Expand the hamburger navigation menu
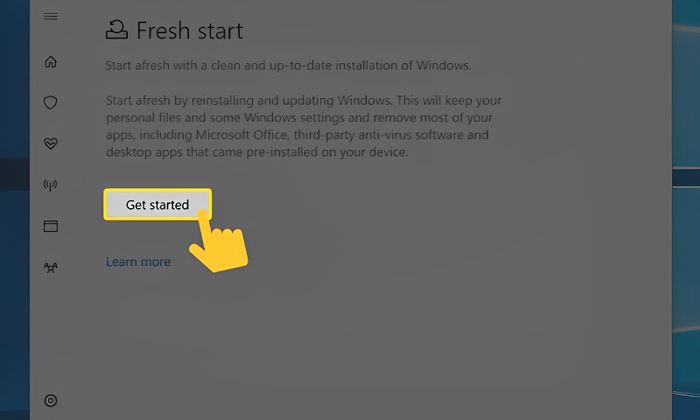 click(x=51, y=17)
